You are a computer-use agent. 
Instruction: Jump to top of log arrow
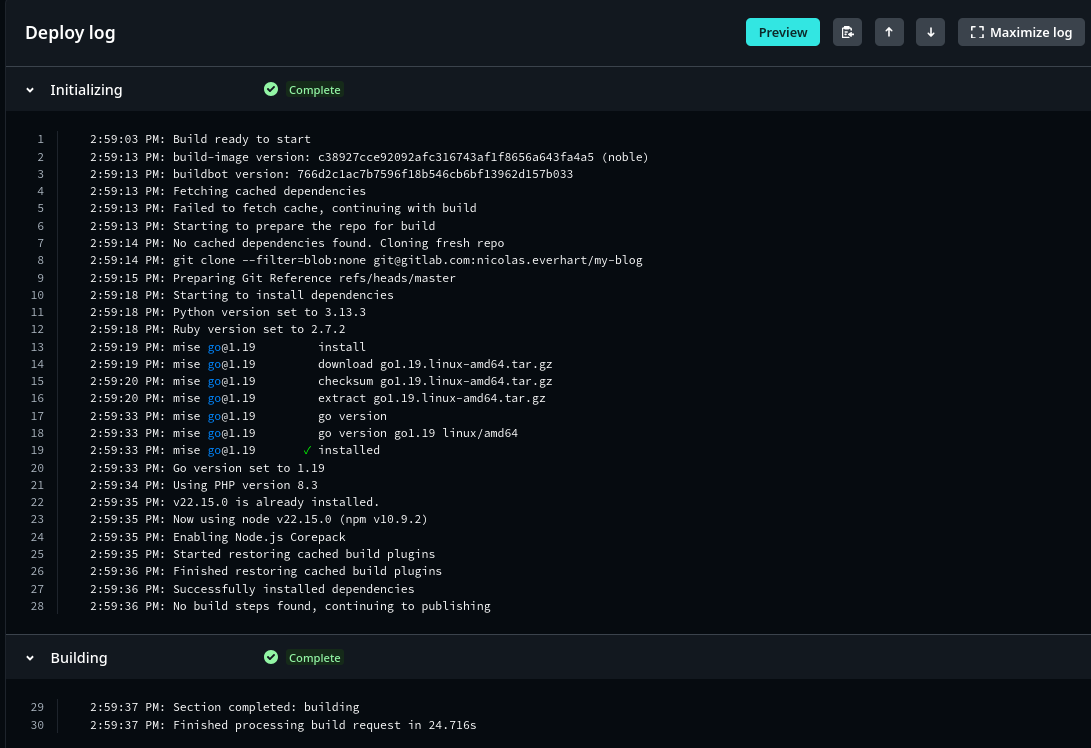coord(889,32)
